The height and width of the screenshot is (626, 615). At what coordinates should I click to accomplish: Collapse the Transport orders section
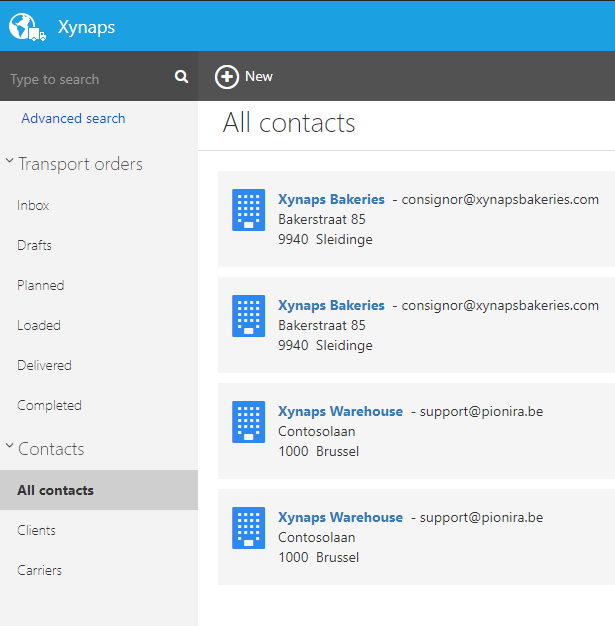pyautogui.click(x=10, y=163)
